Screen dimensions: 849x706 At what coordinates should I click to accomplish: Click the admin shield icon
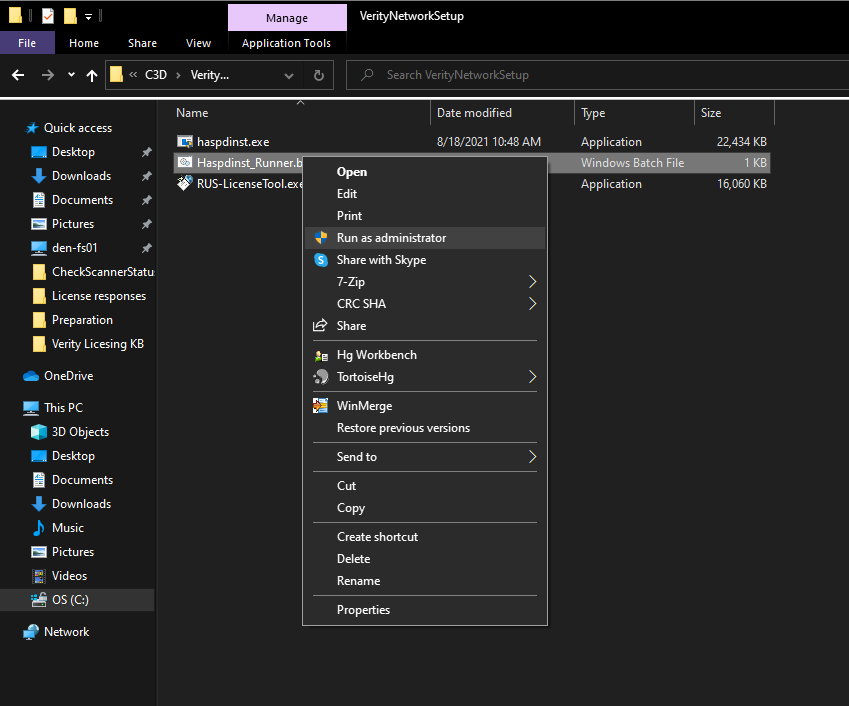(321, 238)
